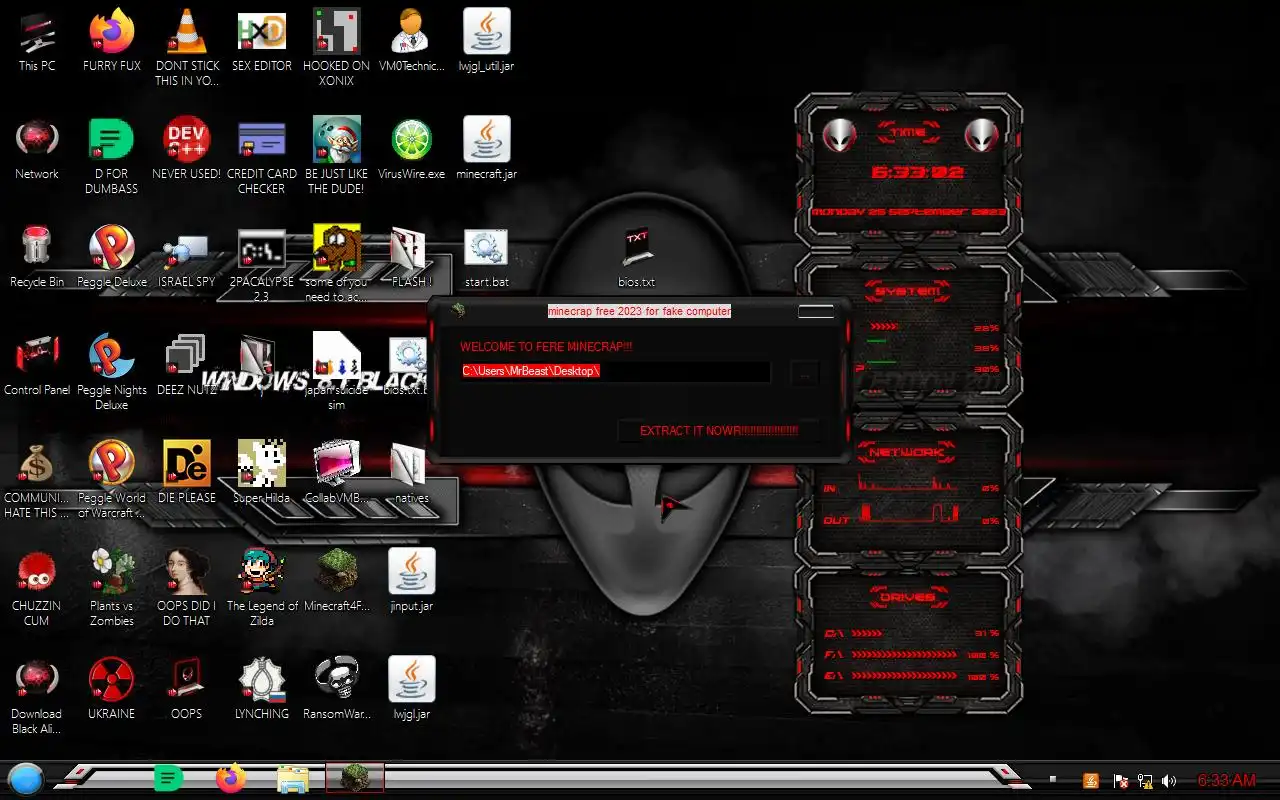Open the CREDIT CARD CHECKER shortcut
Screen dimensions: 1280x800
coord(262,155)
